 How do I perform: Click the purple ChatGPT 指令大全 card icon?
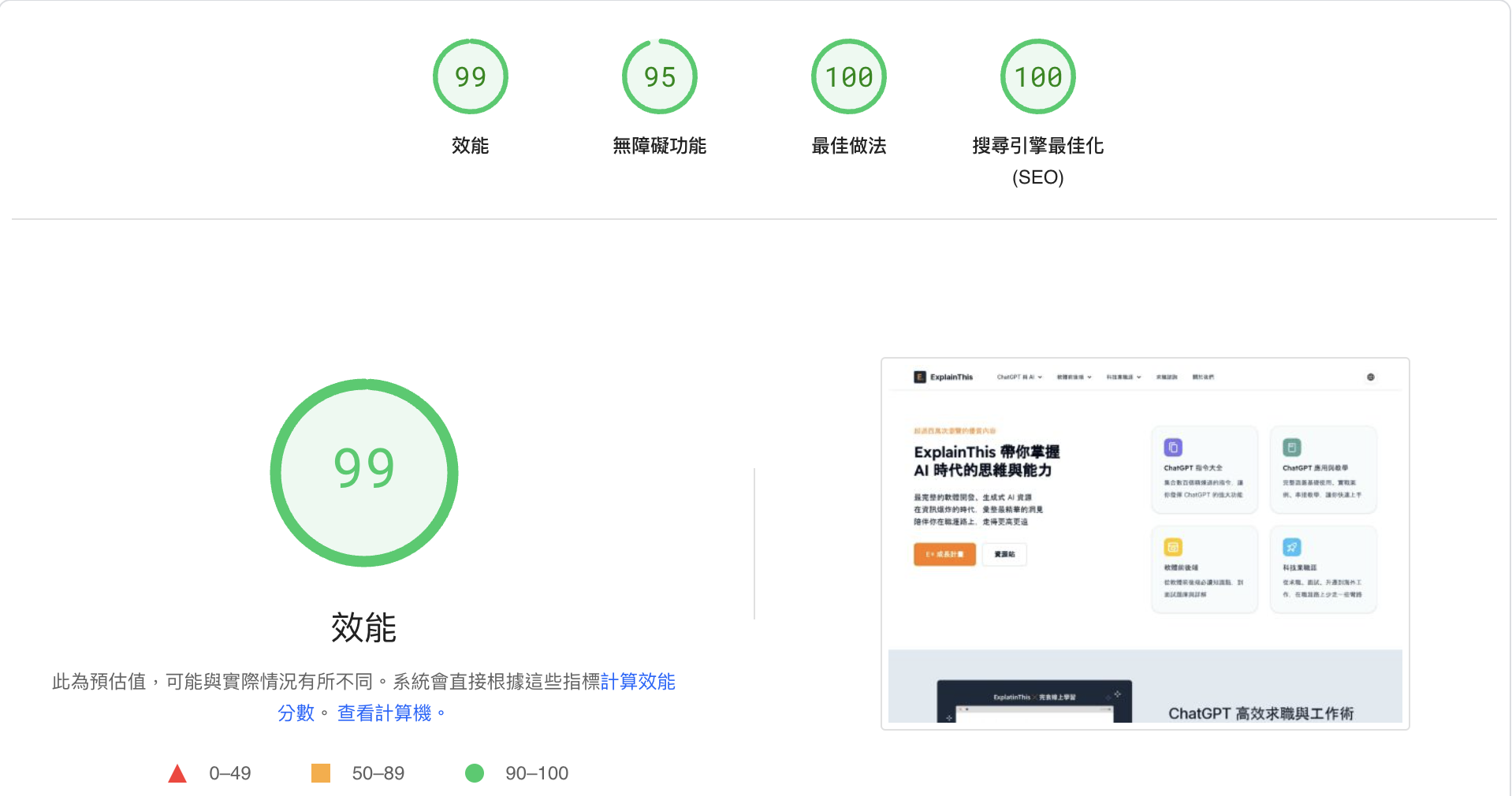point(1174,446)
